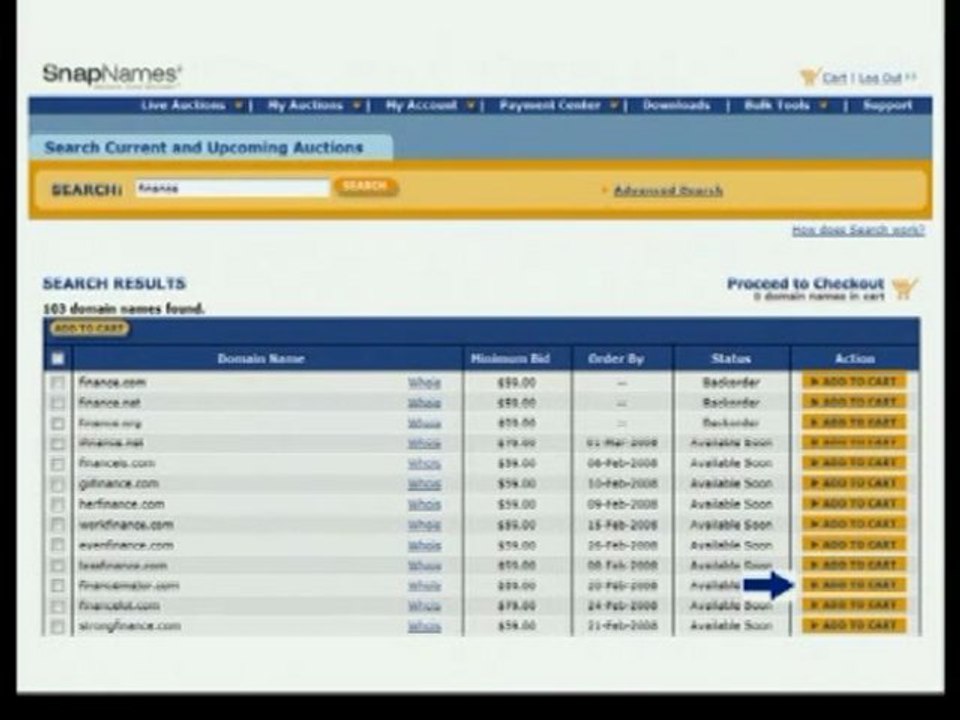
Task: Open the 'How does Search work?' link
Action: click(x=858, y=230)
